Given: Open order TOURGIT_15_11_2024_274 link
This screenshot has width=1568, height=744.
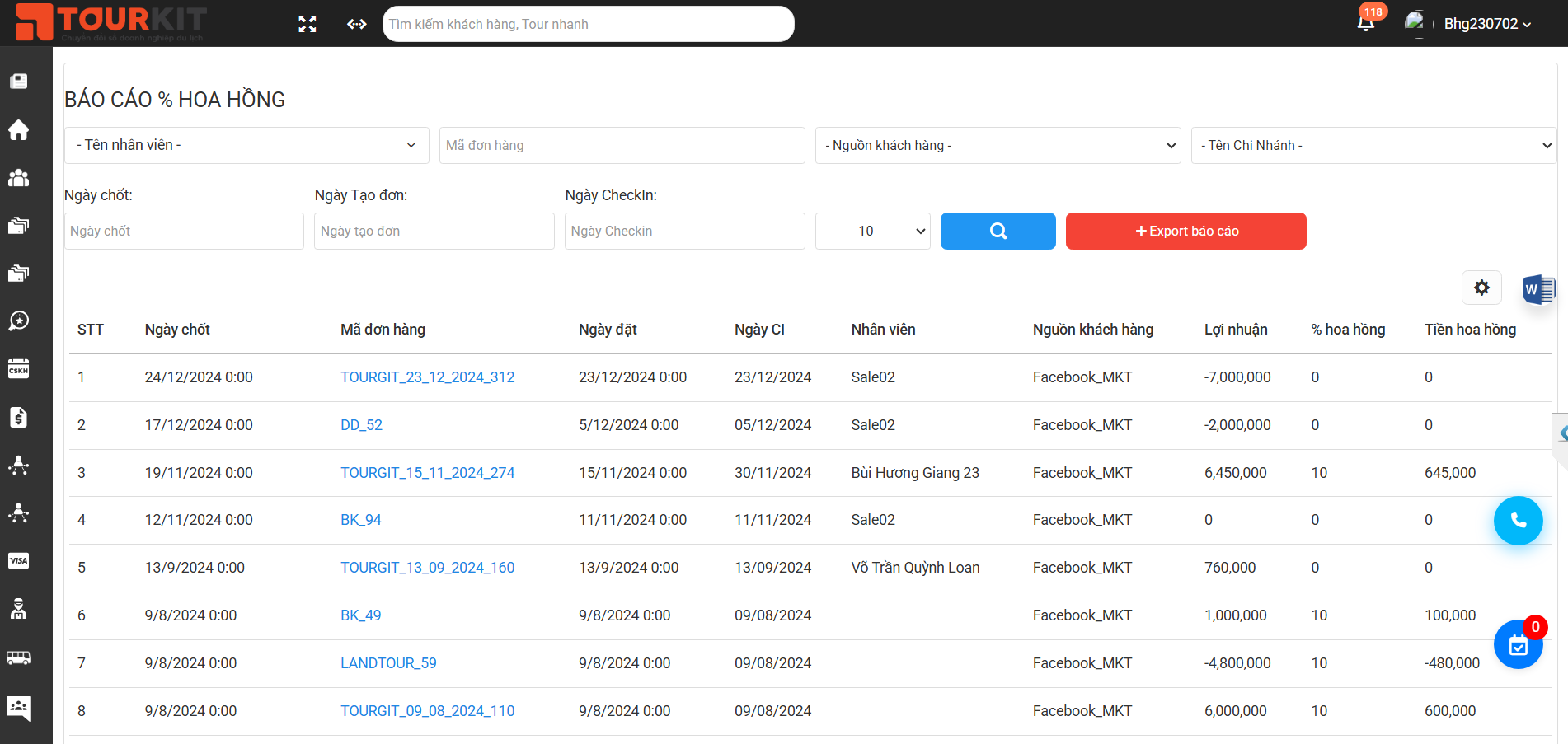Looking at the screenshot, I should point(427,473).
